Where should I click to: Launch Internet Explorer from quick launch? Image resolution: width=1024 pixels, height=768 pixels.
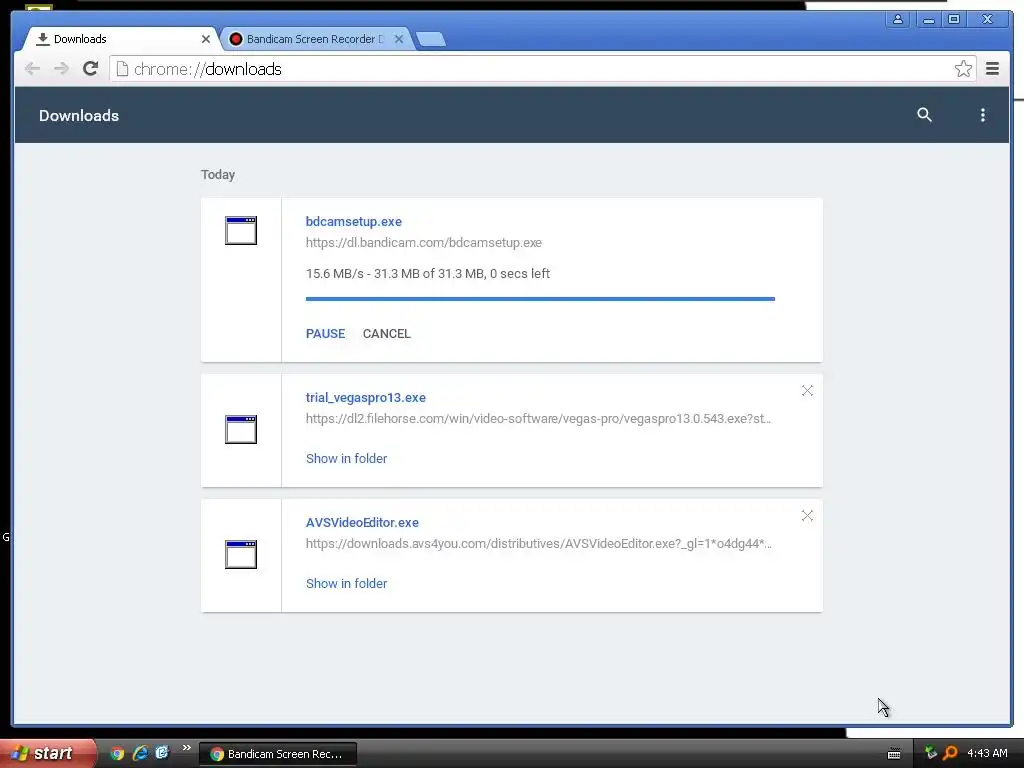click(x=140, y=753)
